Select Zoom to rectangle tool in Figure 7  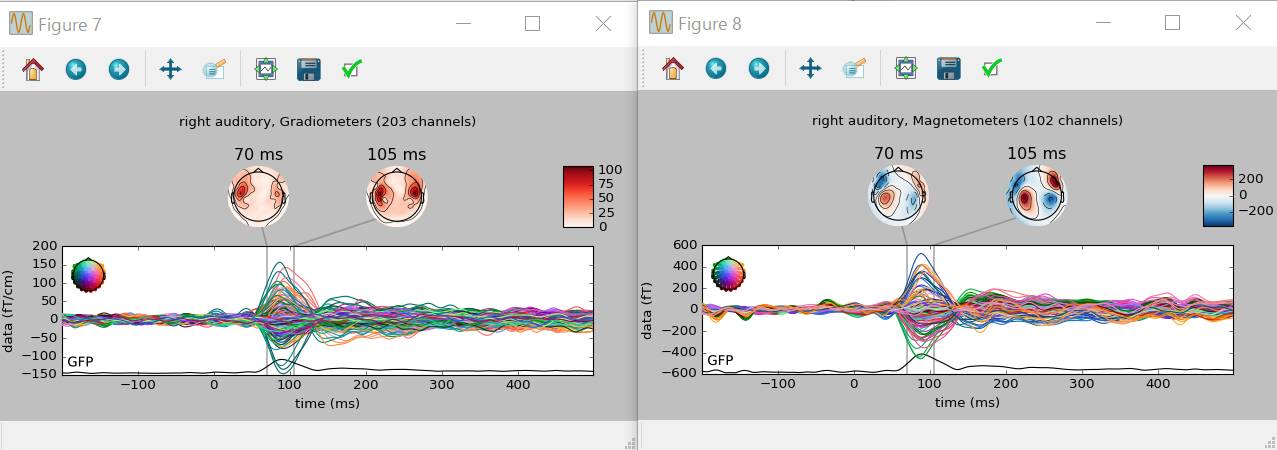click(x=214, y=69)
